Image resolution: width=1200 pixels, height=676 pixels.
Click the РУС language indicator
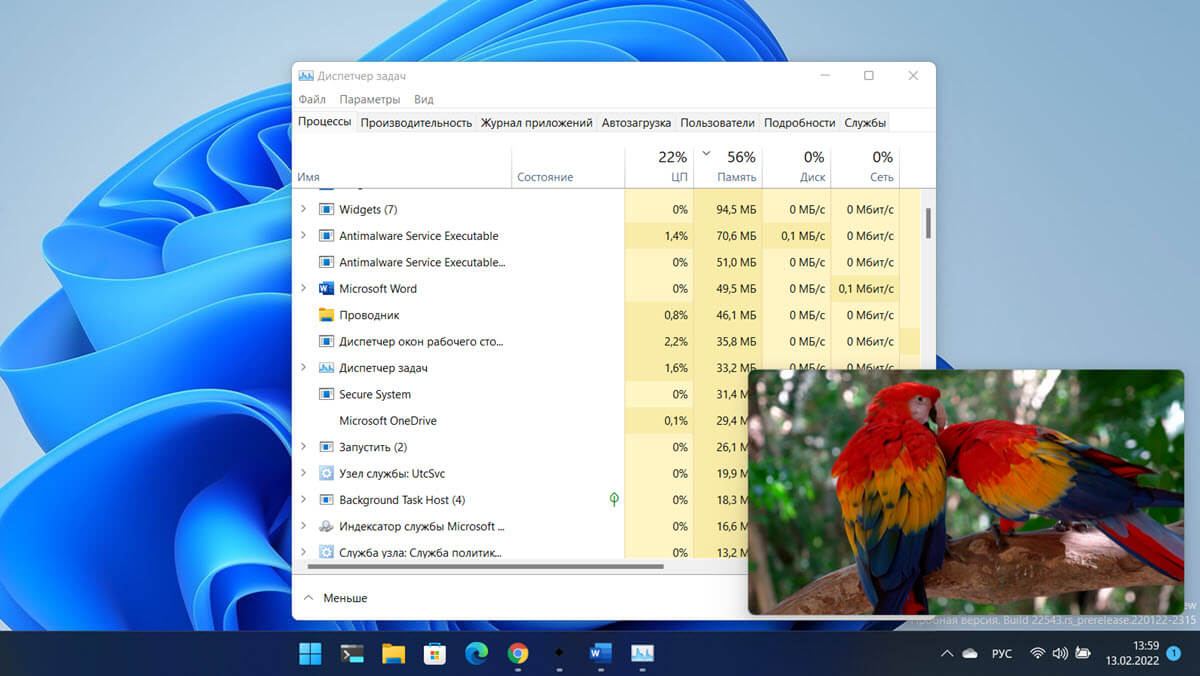[x=1001, y=654]
